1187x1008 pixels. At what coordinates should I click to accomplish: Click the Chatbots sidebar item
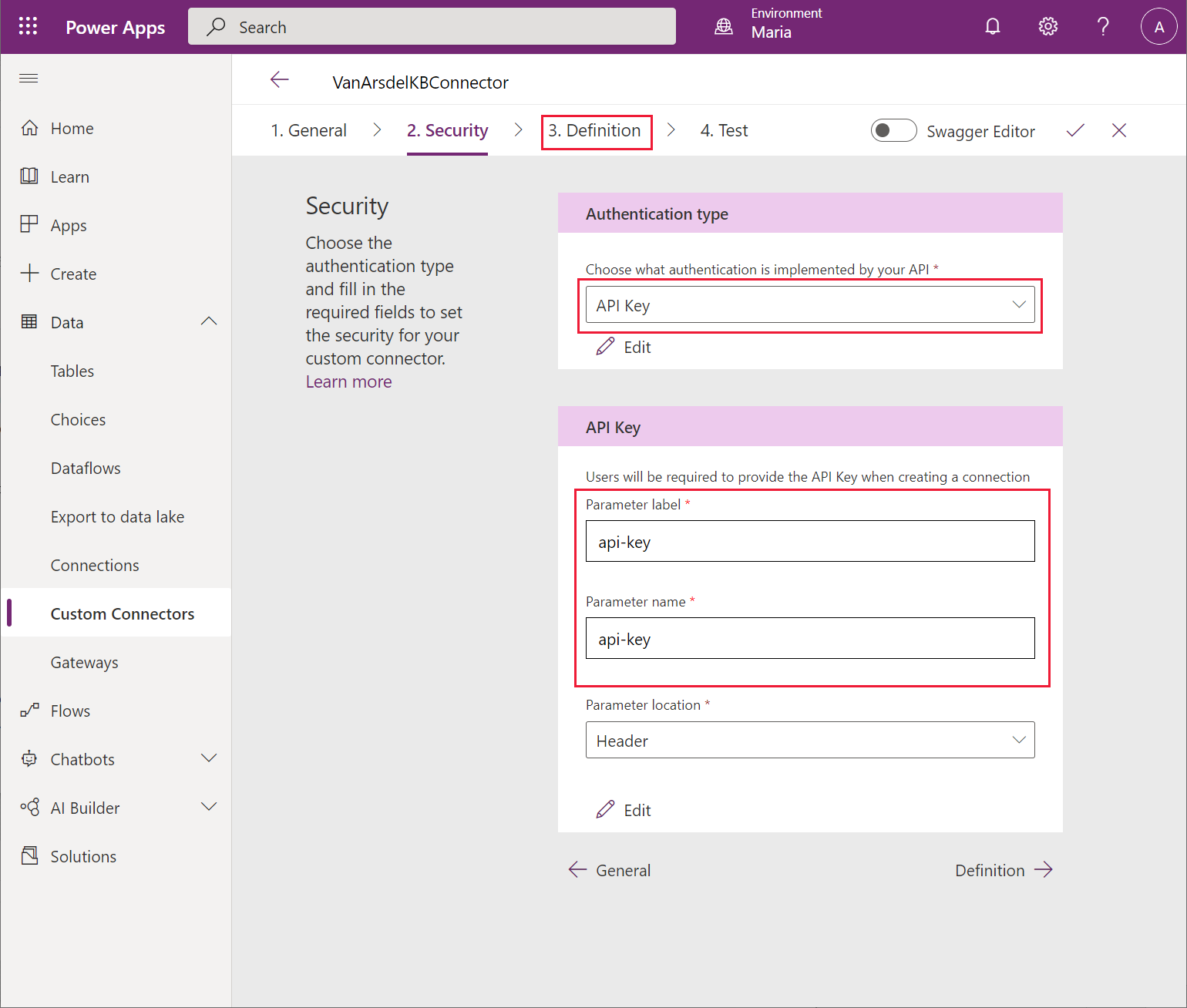[82, 760]
